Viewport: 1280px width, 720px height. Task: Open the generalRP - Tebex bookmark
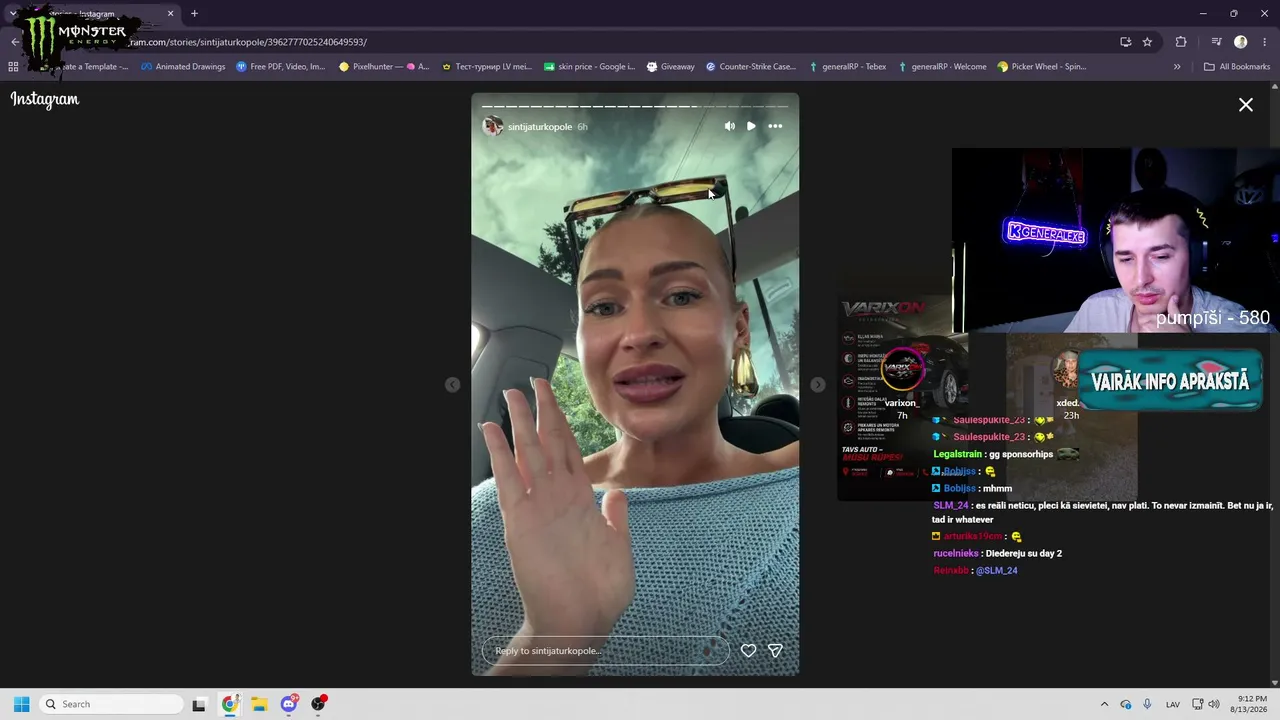coord(847,67)
